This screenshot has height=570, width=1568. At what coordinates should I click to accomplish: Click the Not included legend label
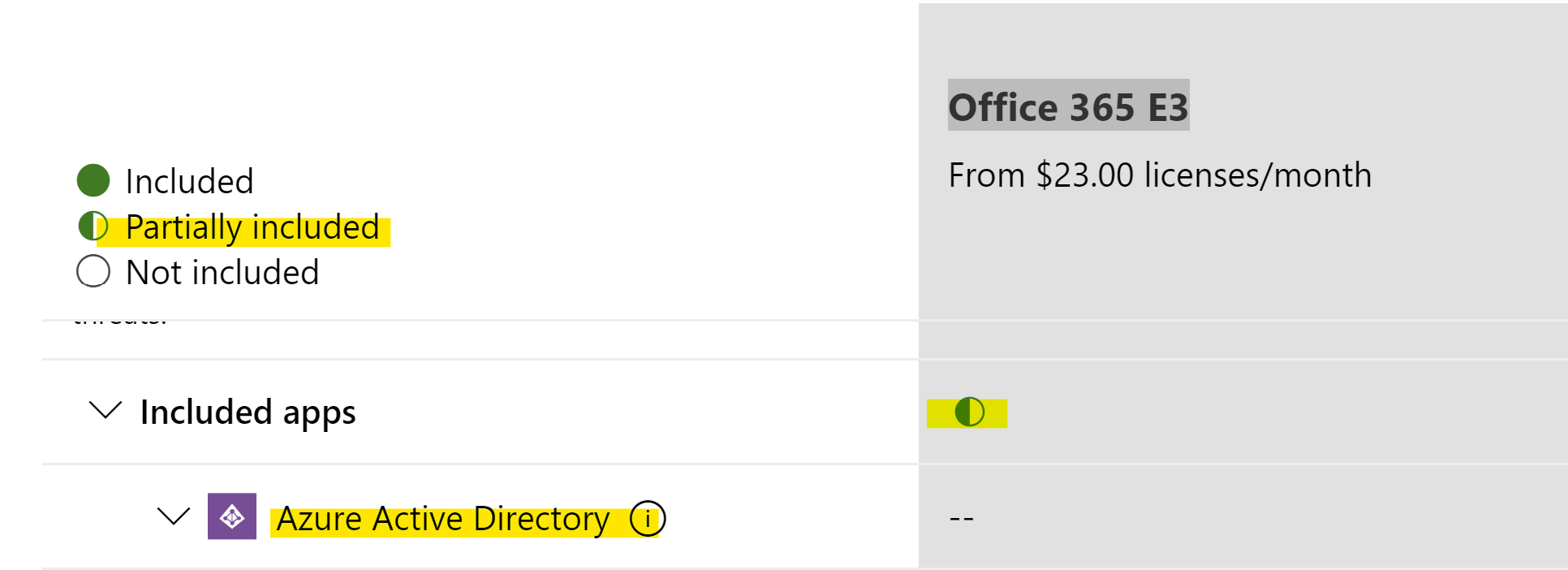click(222, 272)
